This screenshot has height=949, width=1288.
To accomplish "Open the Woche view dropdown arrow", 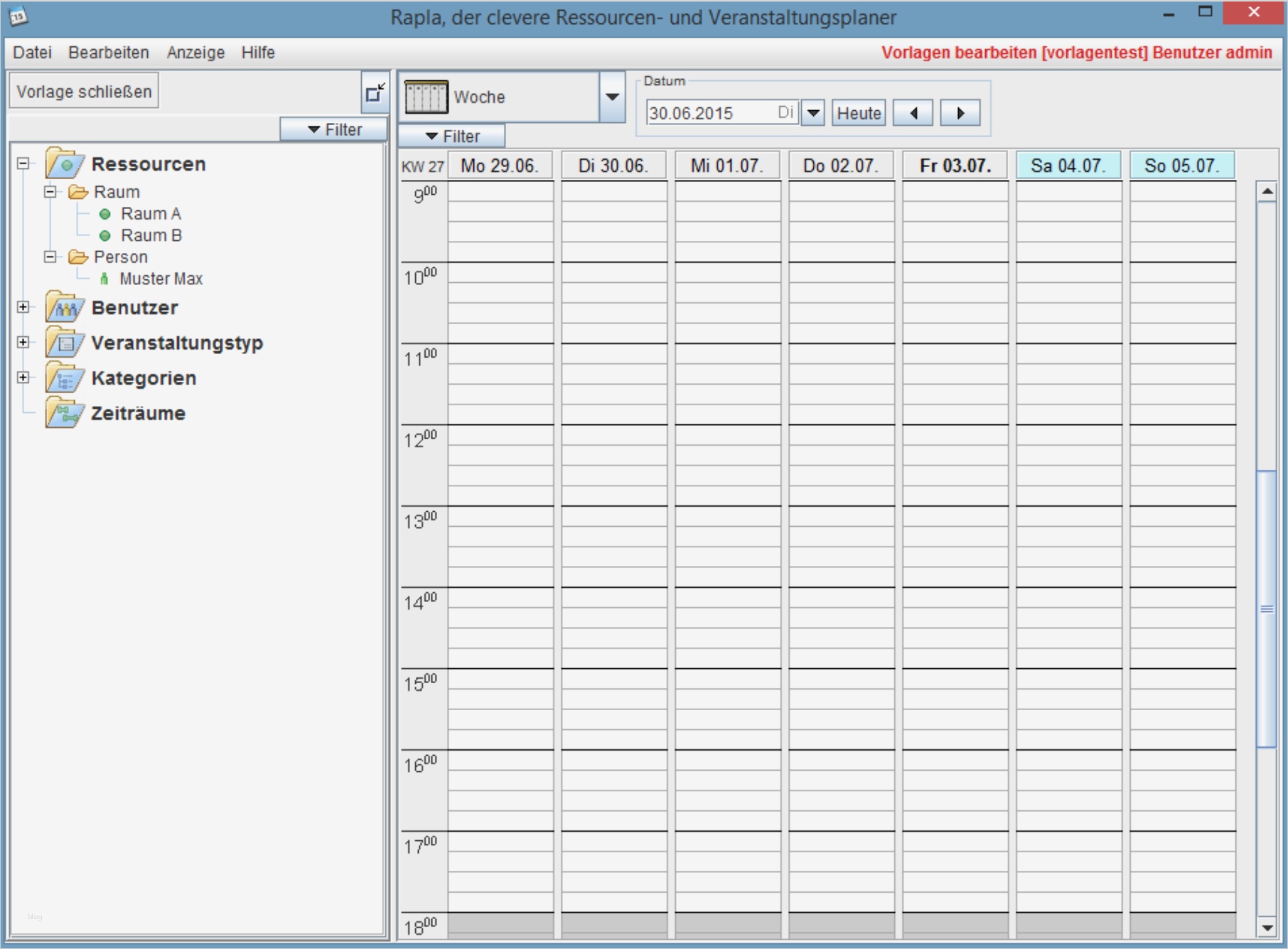I will pyautogui.click(x=612, y=97).
